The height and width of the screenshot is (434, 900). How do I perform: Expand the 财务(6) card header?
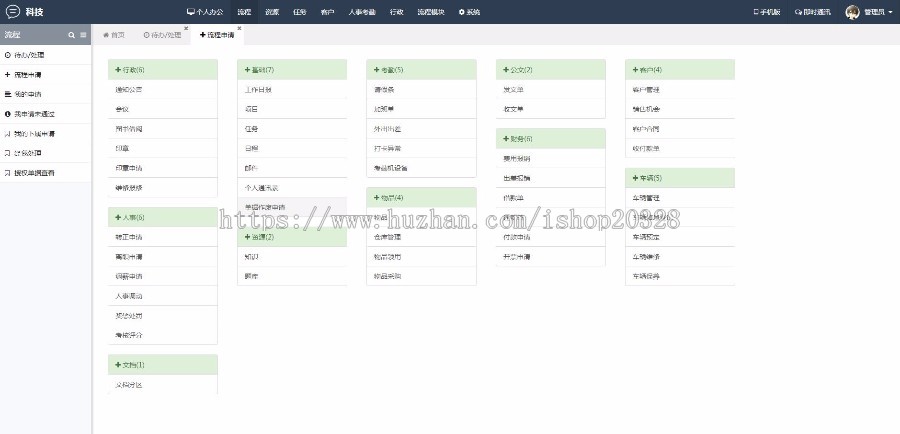pyautogui.click(x=550, y=138)
